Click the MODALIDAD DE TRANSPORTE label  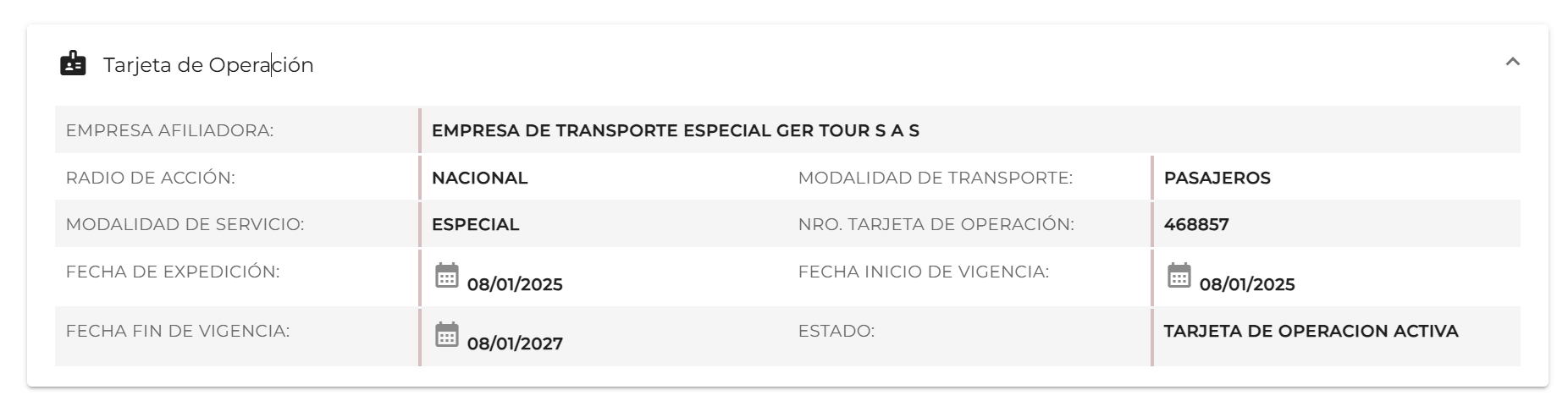click(x=935, y=178)
